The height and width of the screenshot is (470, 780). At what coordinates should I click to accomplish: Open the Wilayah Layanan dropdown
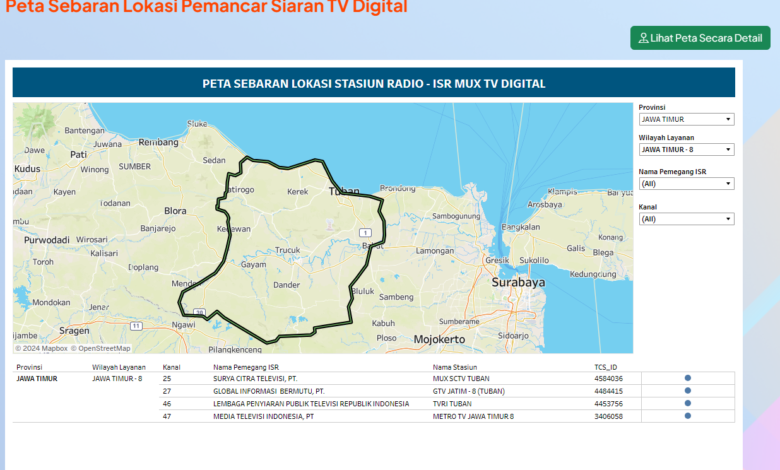(x=686, y=149)
